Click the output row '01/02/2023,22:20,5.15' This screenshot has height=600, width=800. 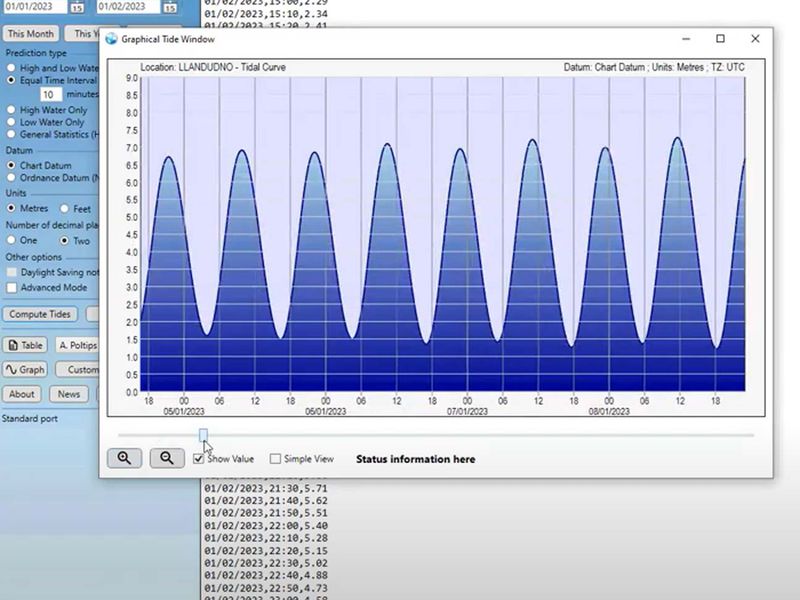point(266,551)
